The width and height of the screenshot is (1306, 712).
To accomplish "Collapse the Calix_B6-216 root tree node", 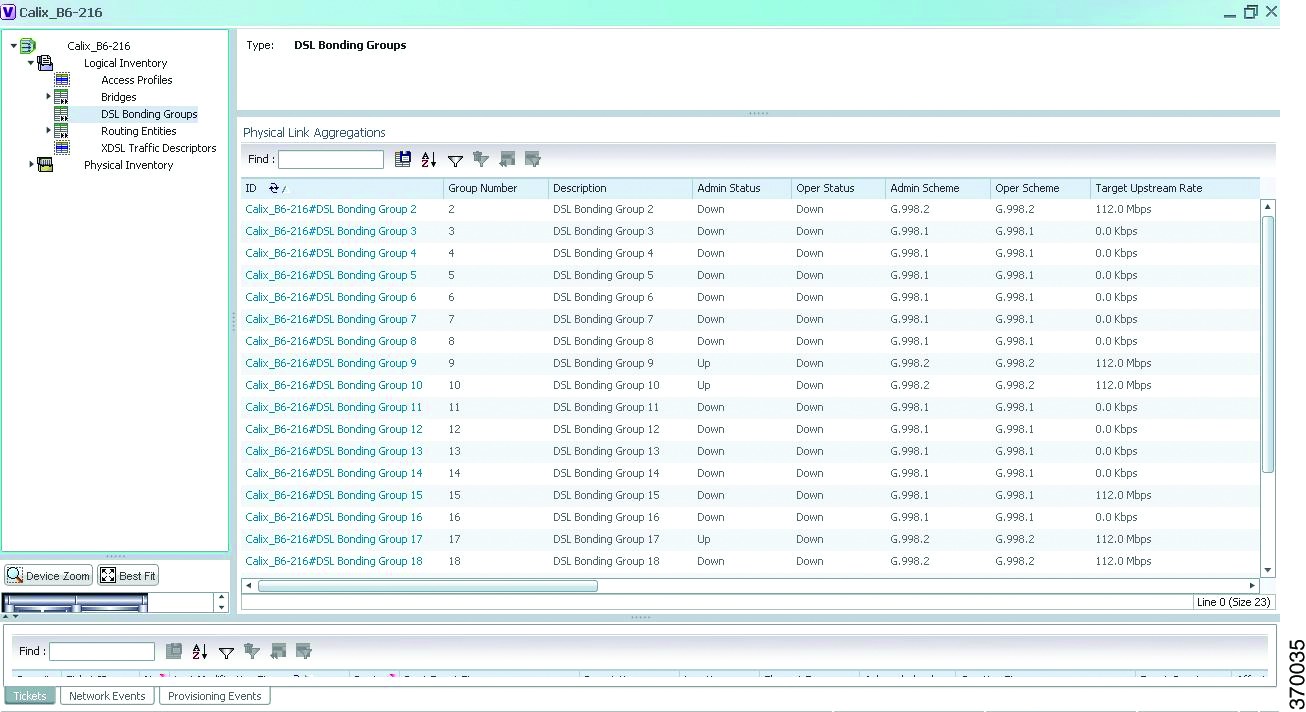I will click(14, 46).
